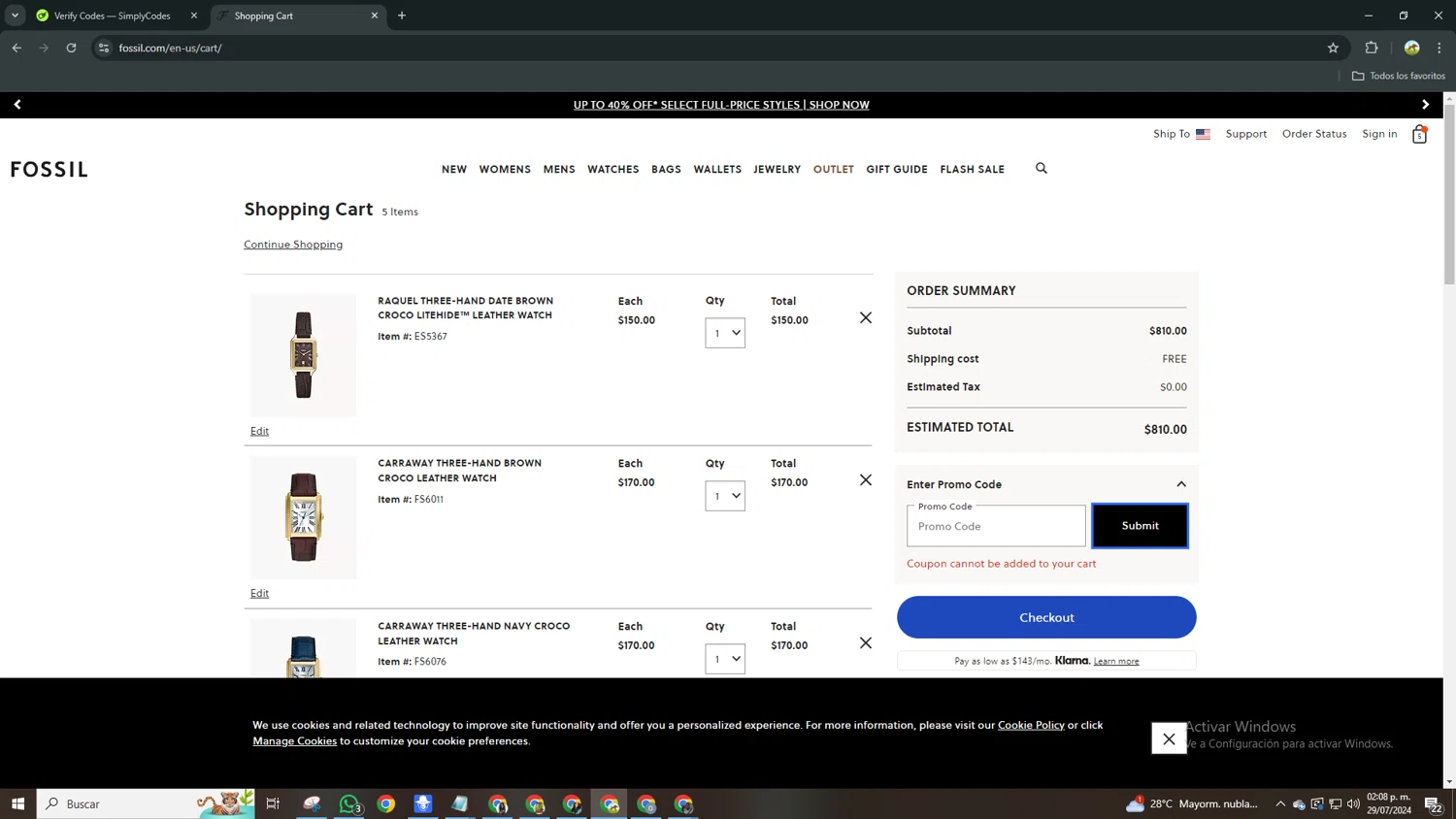
Task: Open the shopping bag icon in the header
Action: point(1419,134)
